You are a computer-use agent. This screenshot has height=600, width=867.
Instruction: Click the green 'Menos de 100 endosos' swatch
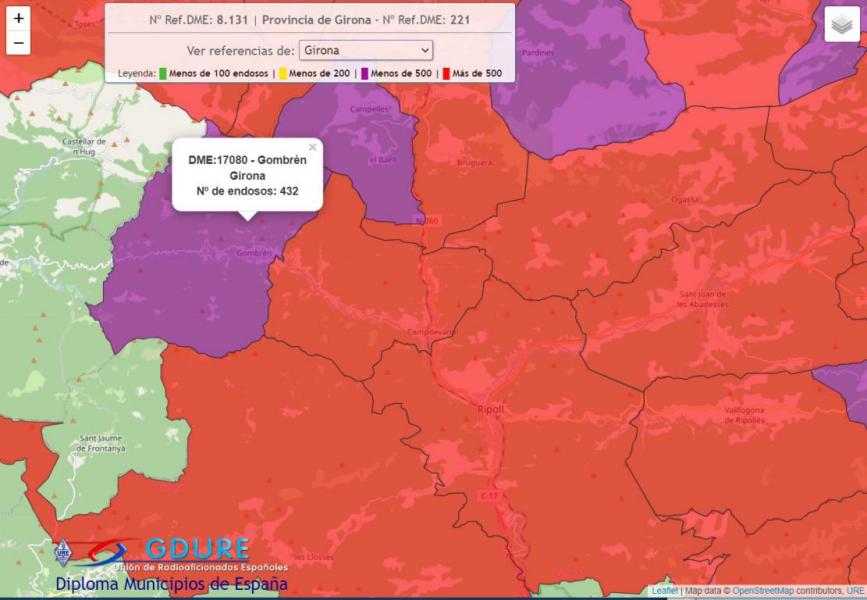point(162,74)
